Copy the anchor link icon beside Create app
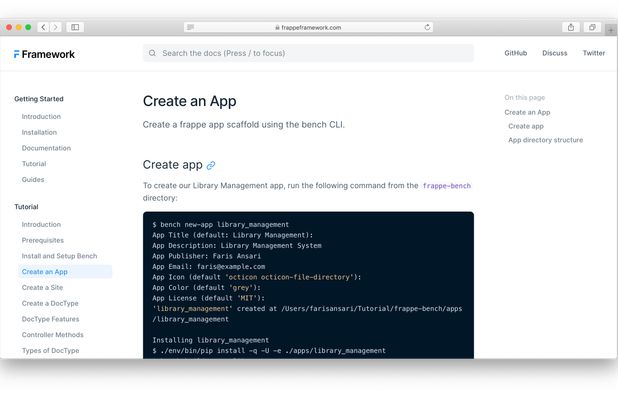 211,165
